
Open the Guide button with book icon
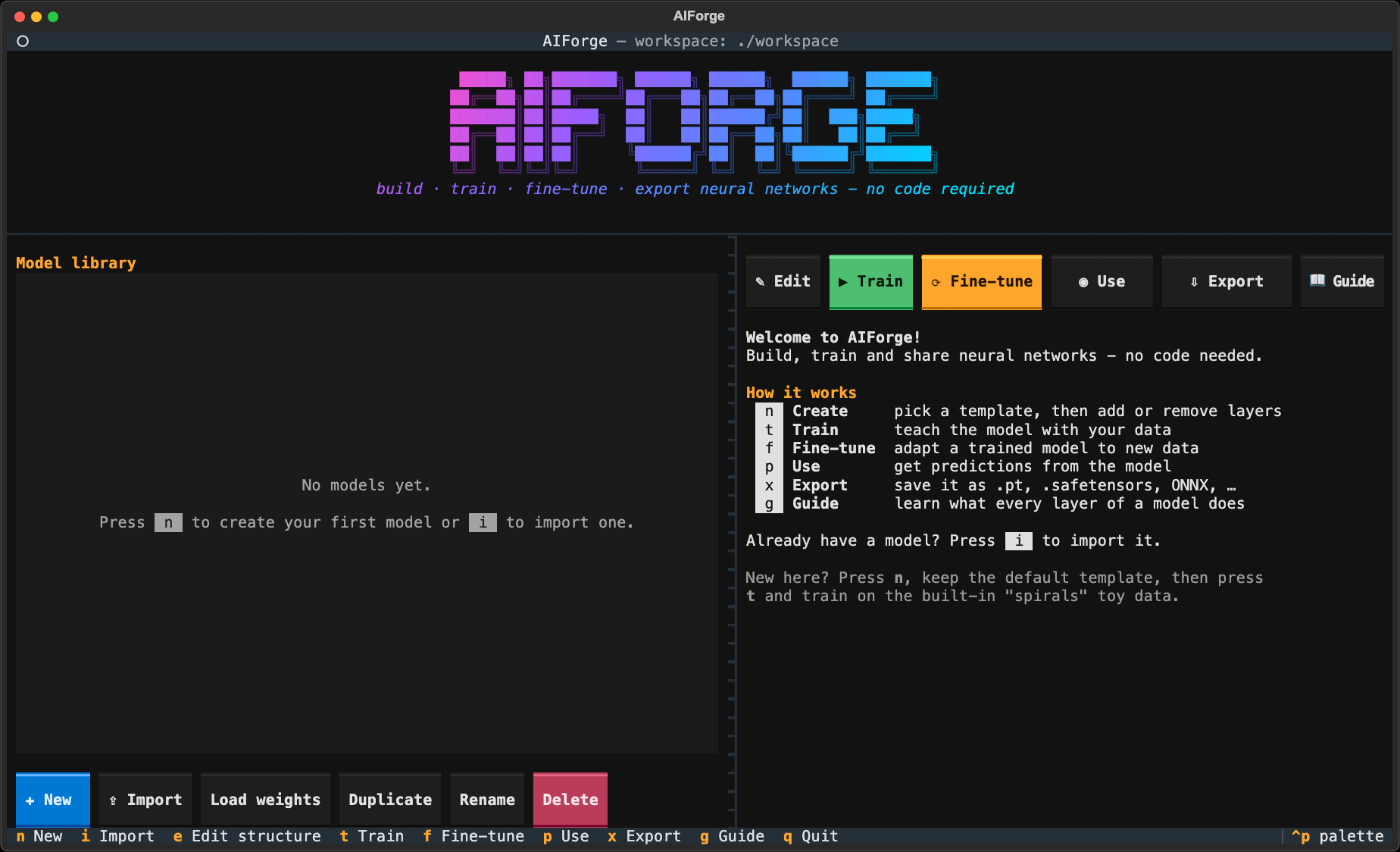point(1342,281)
